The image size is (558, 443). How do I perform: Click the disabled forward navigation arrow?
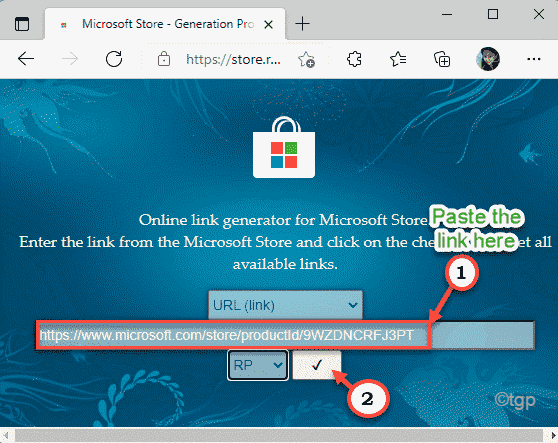click(x=70, y=59)
